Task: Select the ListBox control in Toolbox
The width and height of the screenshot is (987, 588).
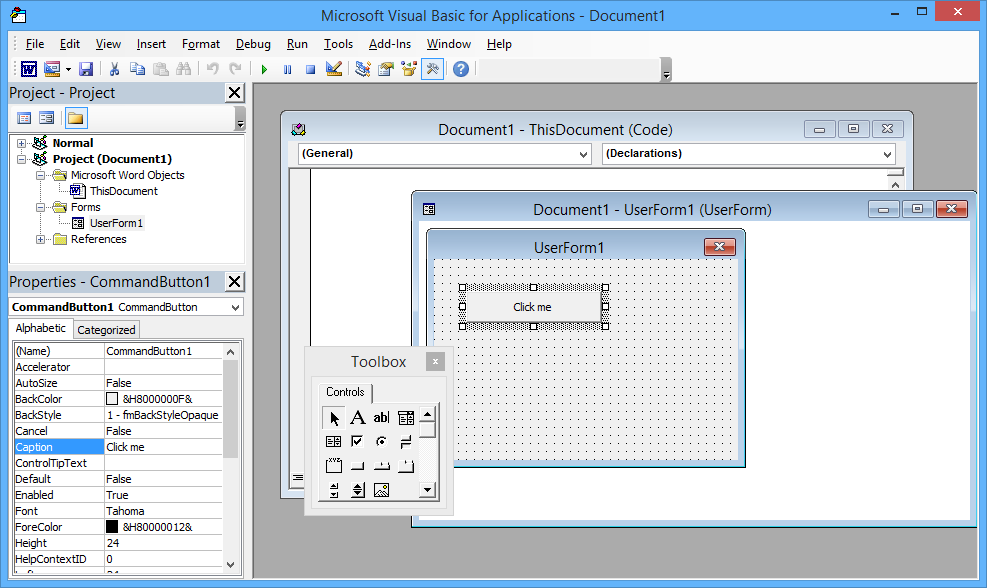Action: 334,441
